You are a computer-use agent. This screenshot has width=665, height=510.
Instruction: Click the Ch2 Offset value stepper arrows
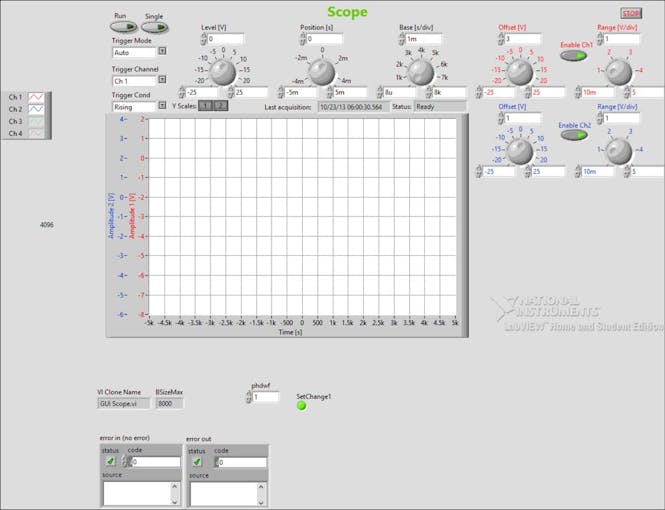click(x=501, y=118)
